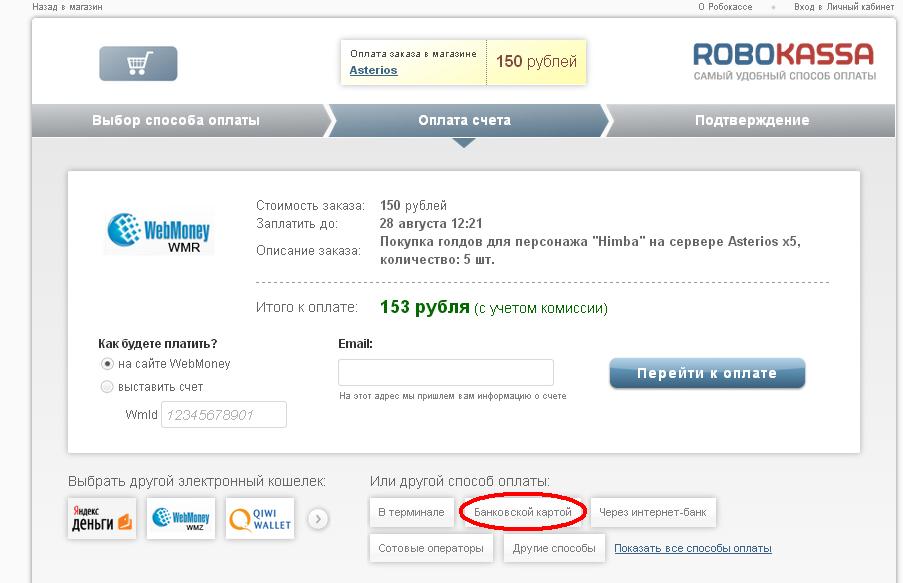This screenshot has width=903, height=583.
Task: Follow the 'Назад в магазин' link
Action: [67, 7]
